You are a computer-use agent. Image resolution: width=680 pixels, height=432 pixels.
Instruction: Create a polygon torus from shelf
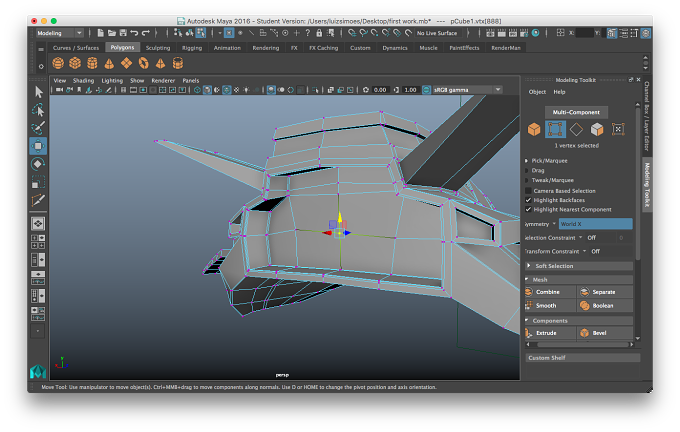click(x=144, y=63)
